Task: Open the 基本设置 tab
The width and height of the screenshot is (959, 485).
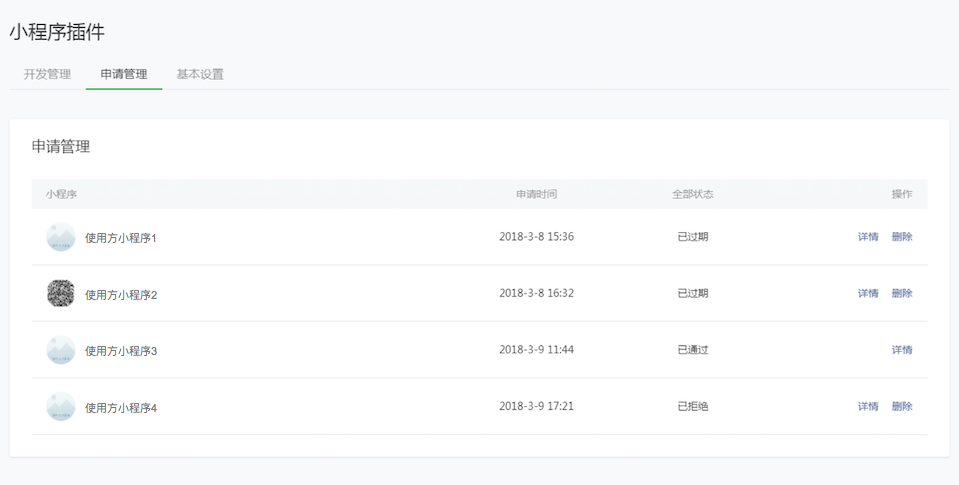Action: [x=200, y=74]
